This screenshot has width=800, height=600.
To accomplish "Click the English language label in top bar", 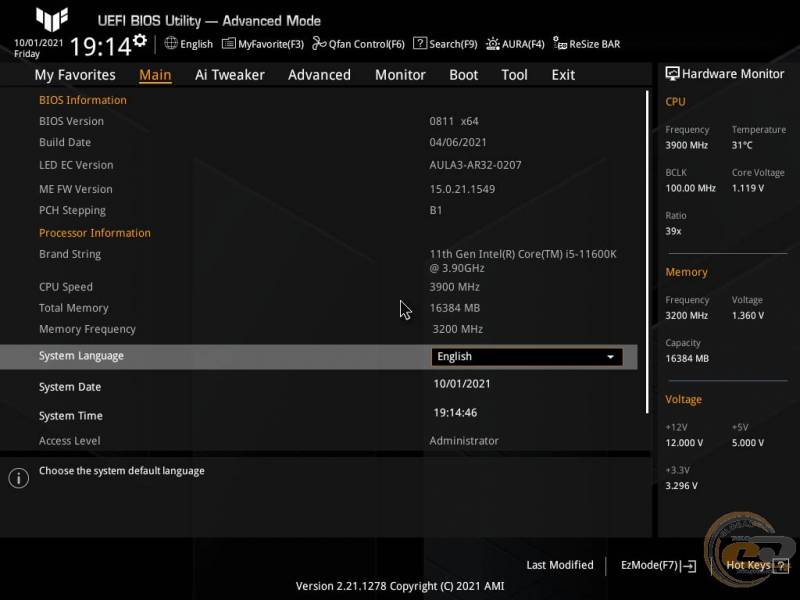I will click(196, 44).
